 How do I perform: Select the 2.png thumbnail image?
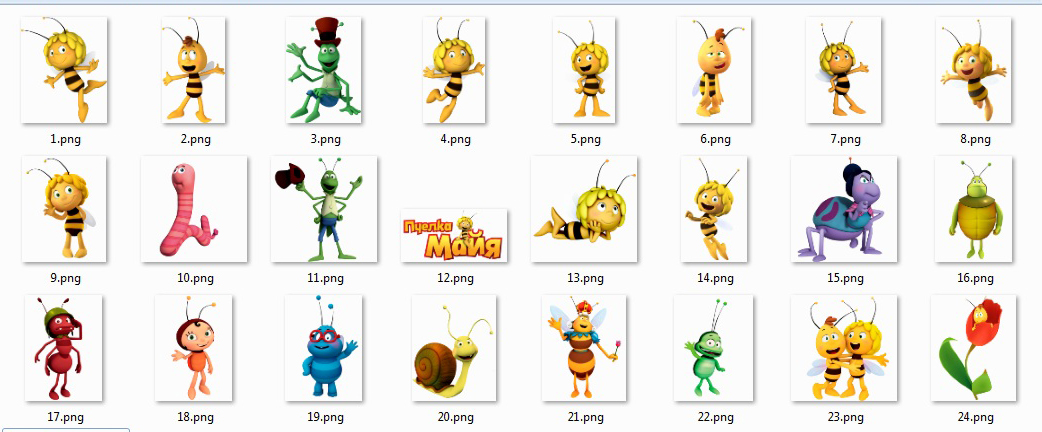coord(193,70)
